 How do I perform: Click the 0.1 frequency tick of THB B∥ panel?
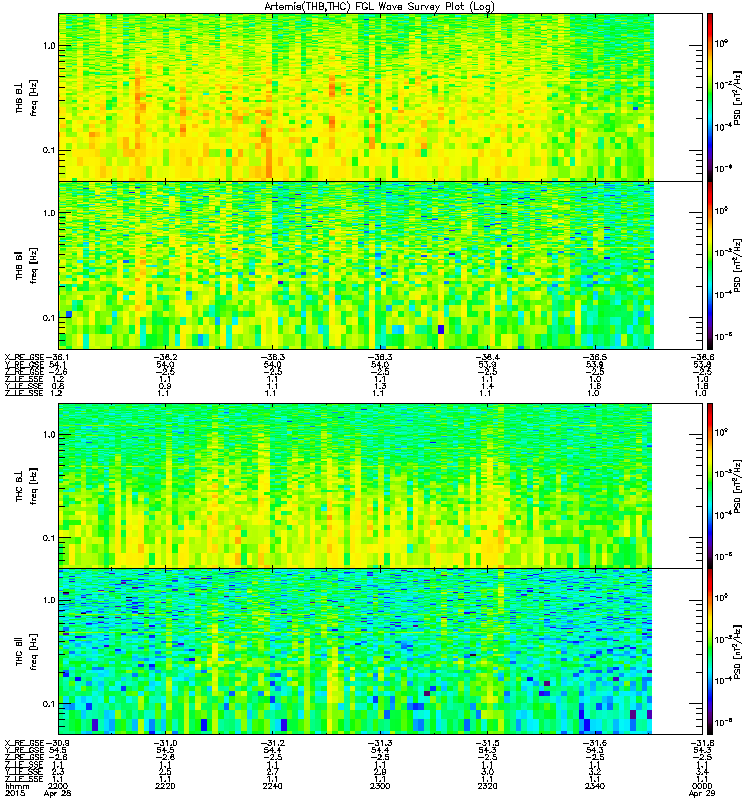tap(49, 317)
